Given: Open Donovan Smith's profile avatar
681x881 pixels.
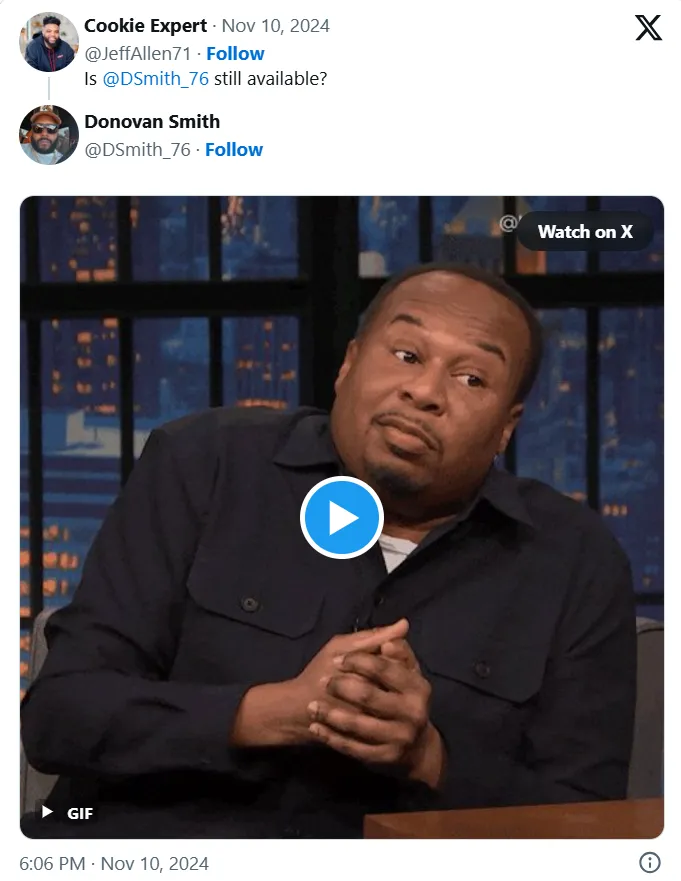Looking at the screenshot, I should click(x=49, y=135).
